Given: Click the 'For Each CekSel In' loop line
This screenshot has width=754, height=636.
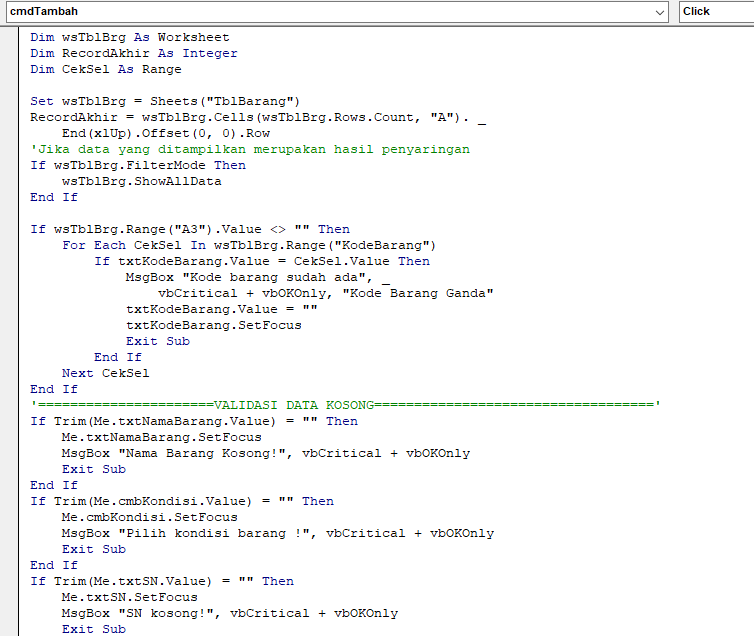Looking at the screenshot, I should coord(249,245).
